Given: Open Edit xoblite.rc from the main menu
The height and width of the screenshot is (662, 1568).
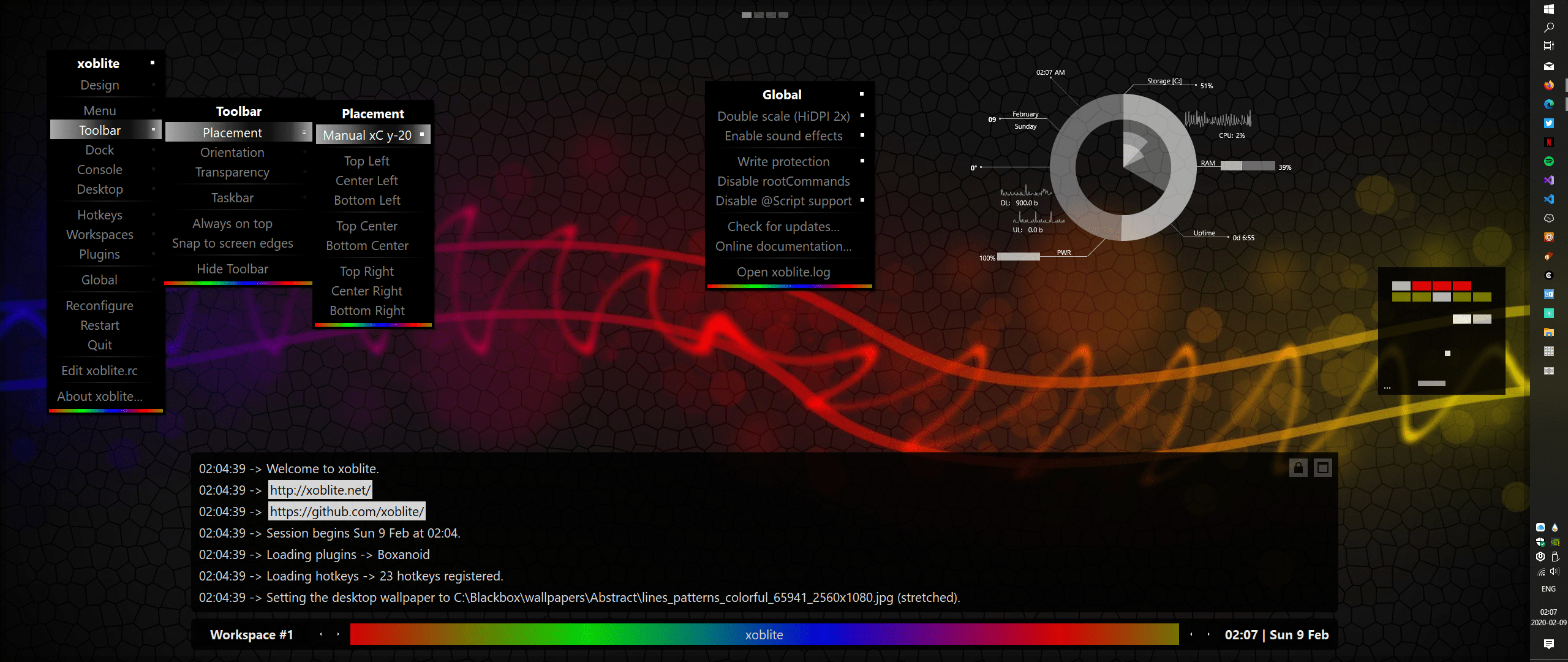Looking at the screenshot, I should coord(100,370).
